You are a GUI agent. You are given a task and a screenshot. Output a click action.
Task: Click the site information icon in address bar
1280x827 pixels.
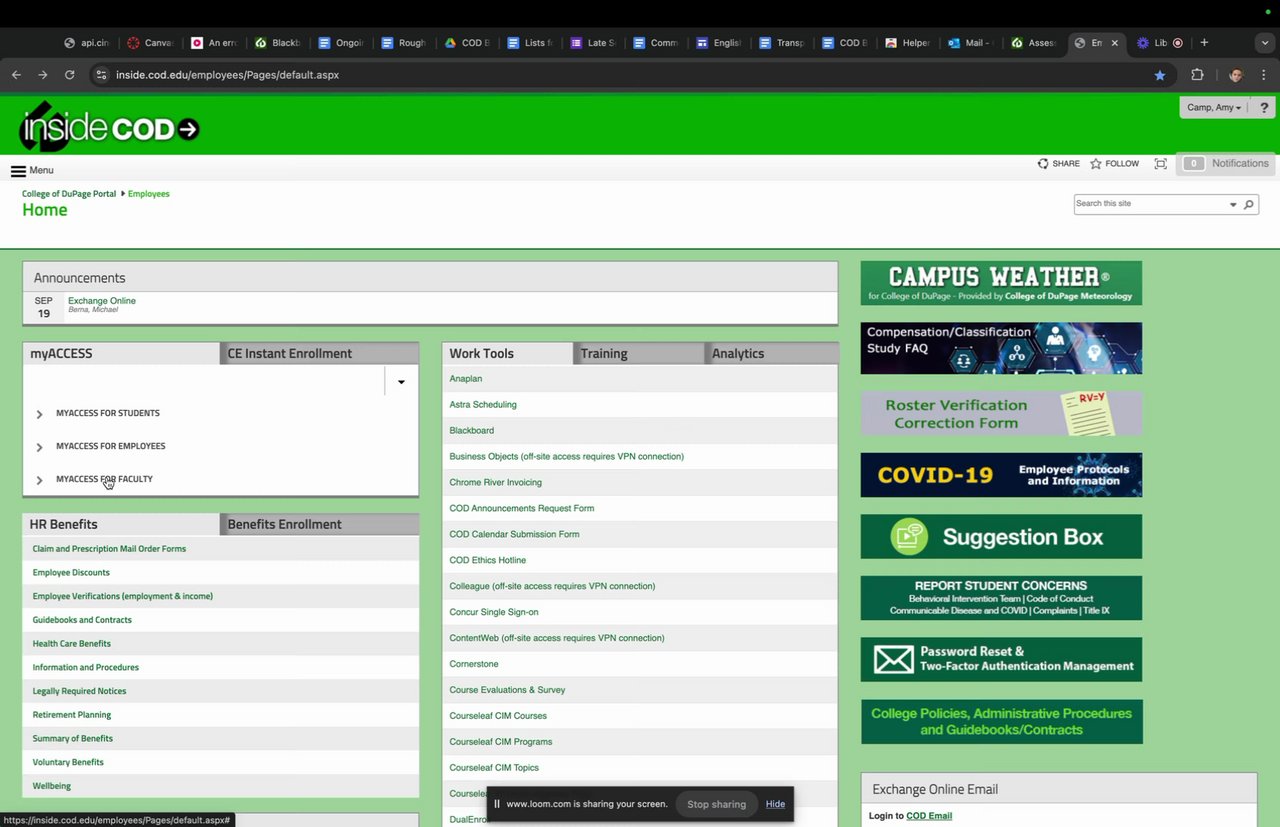pyautogui.click(x=100, y=75)
